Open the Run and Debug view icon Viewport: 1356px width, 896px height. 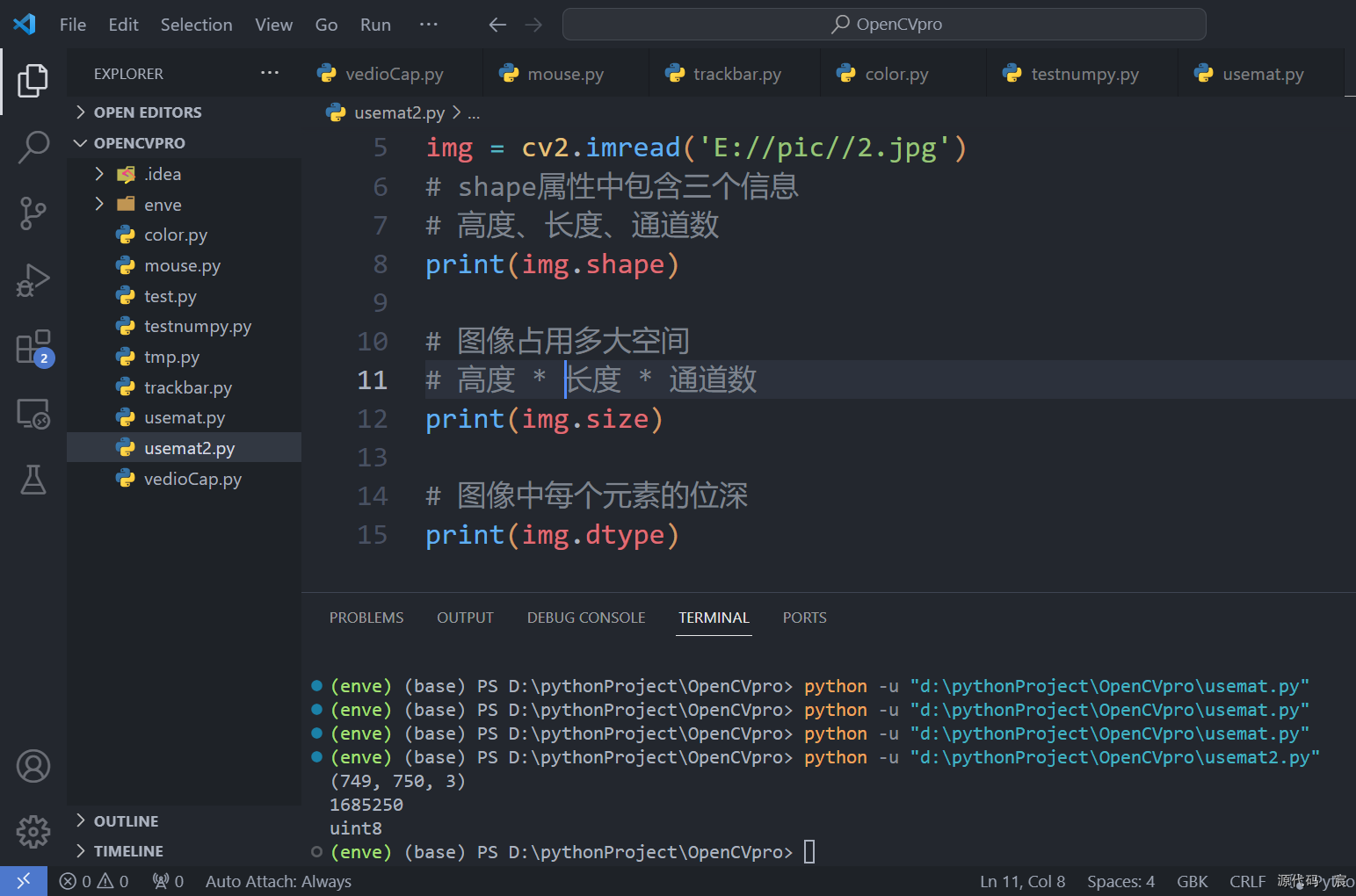coord(33,280)
